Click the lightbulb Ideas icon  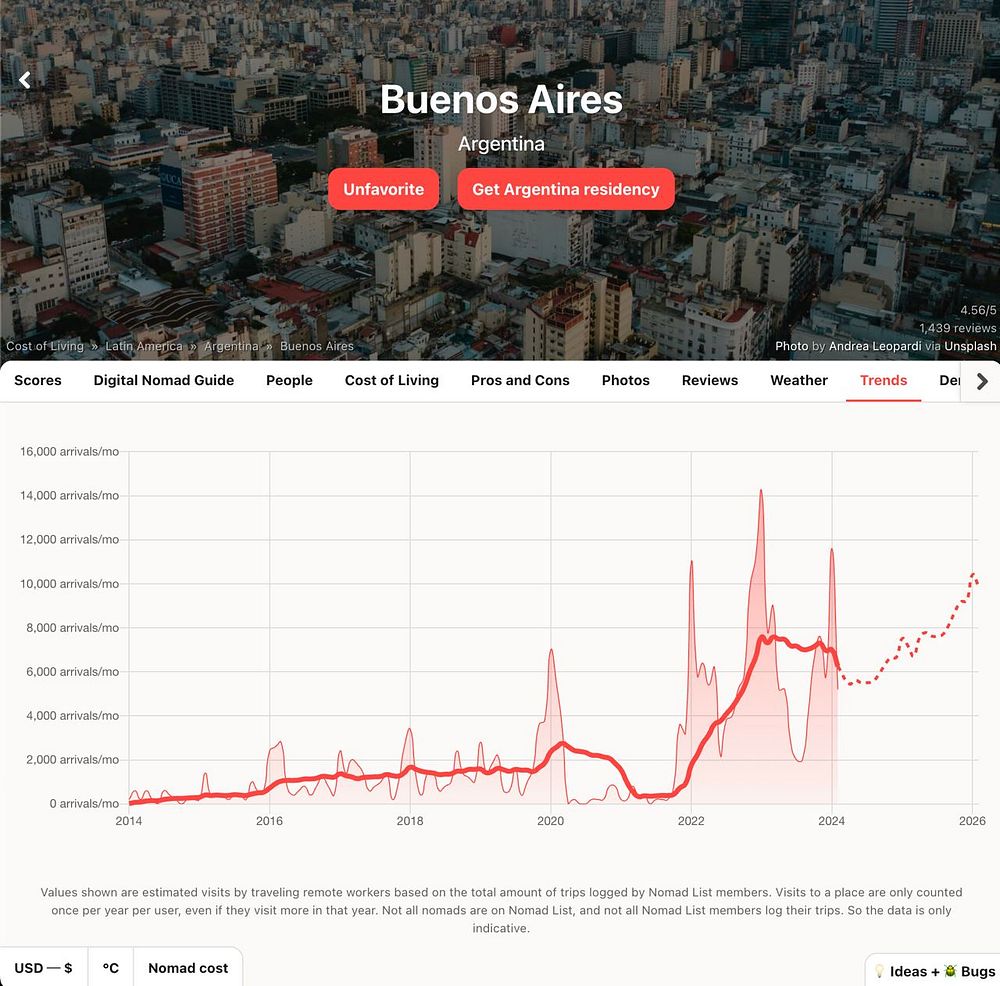tap(879, 971)
